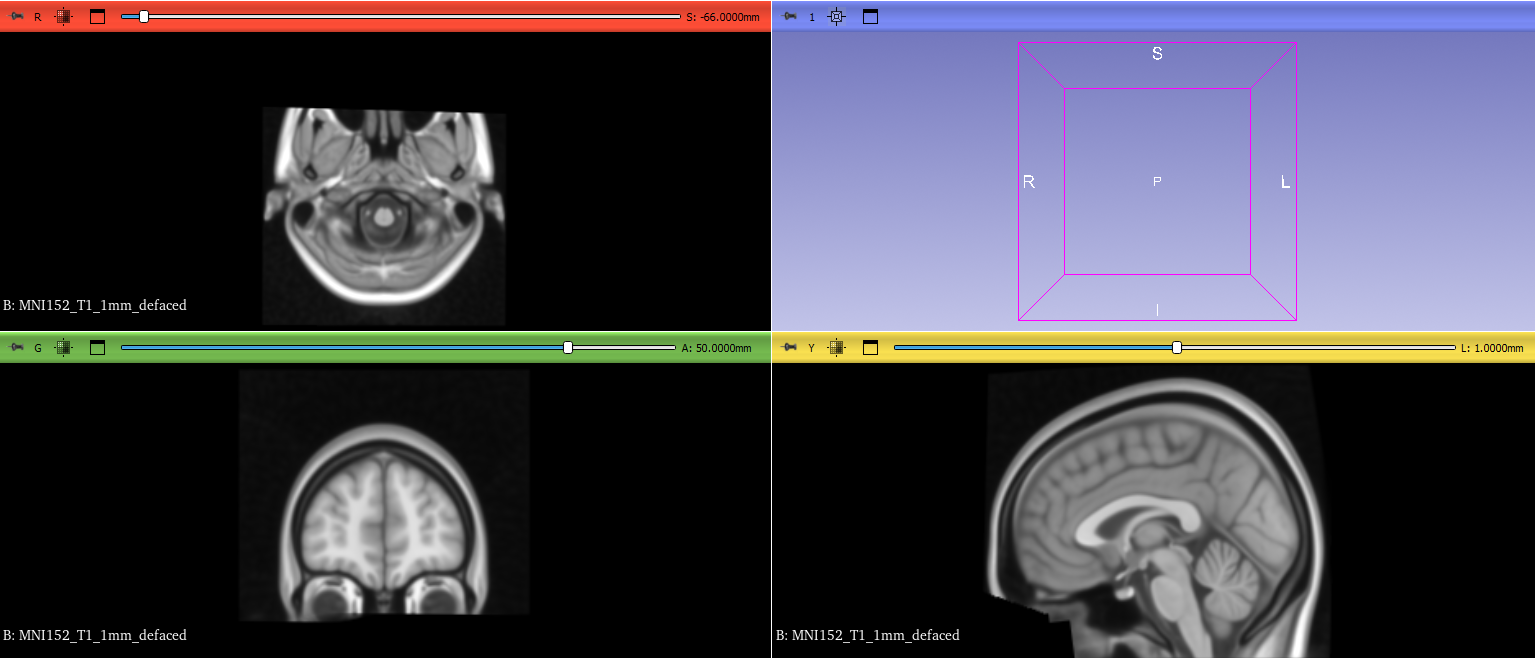Maximize the 3D view
Screen dimensions: 1535x659
click(870, 17)
